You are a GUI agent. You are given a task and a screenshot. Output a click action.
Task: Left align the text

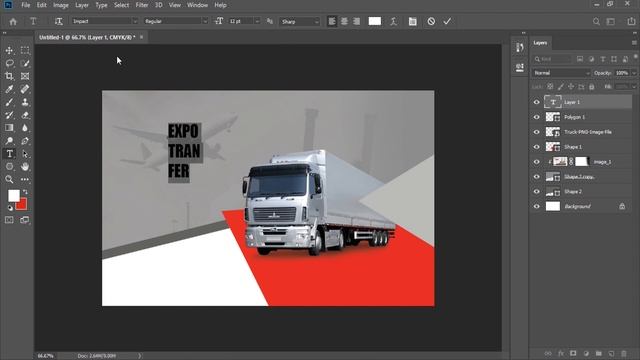tap(332, 21)
